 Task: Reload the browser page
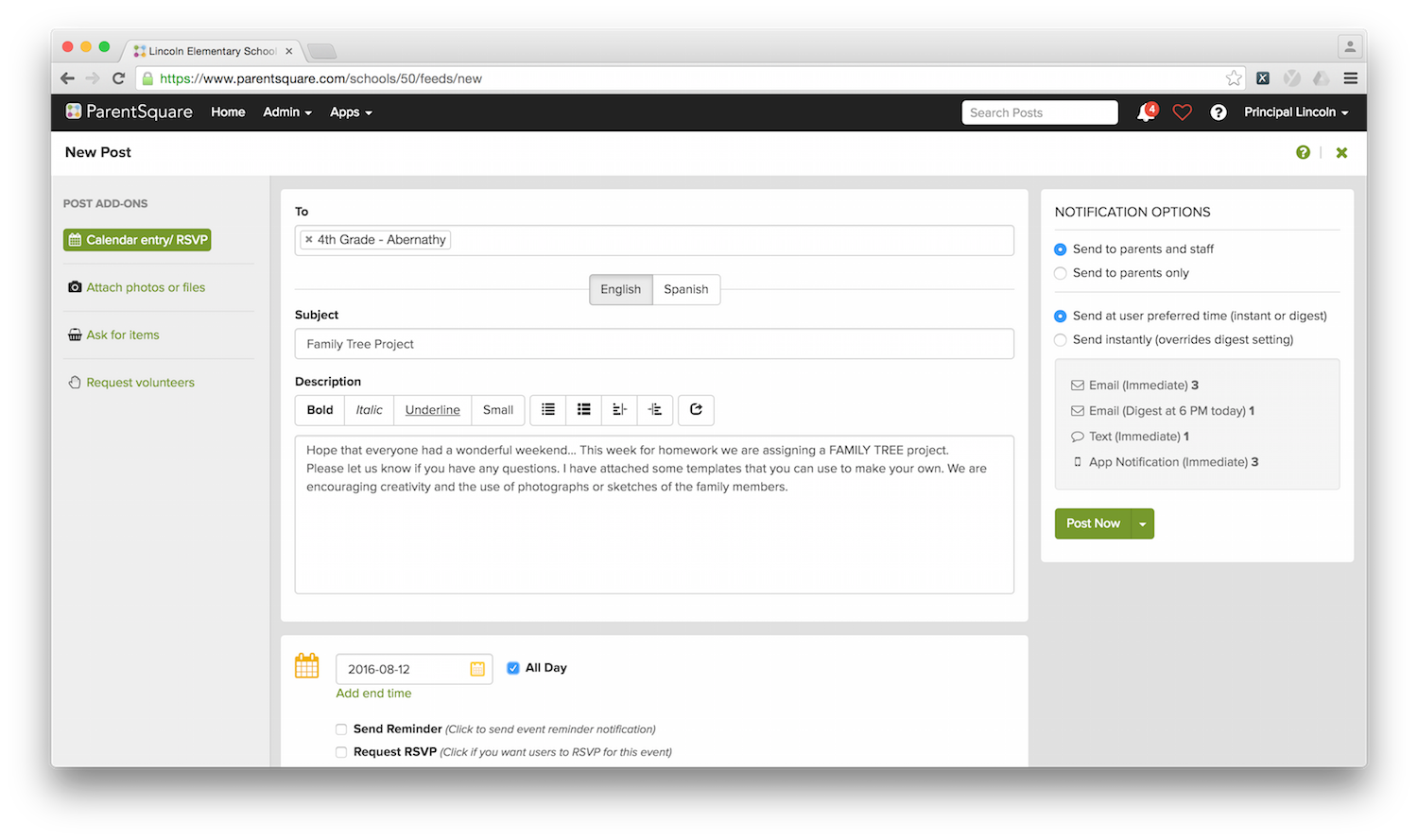118,78
